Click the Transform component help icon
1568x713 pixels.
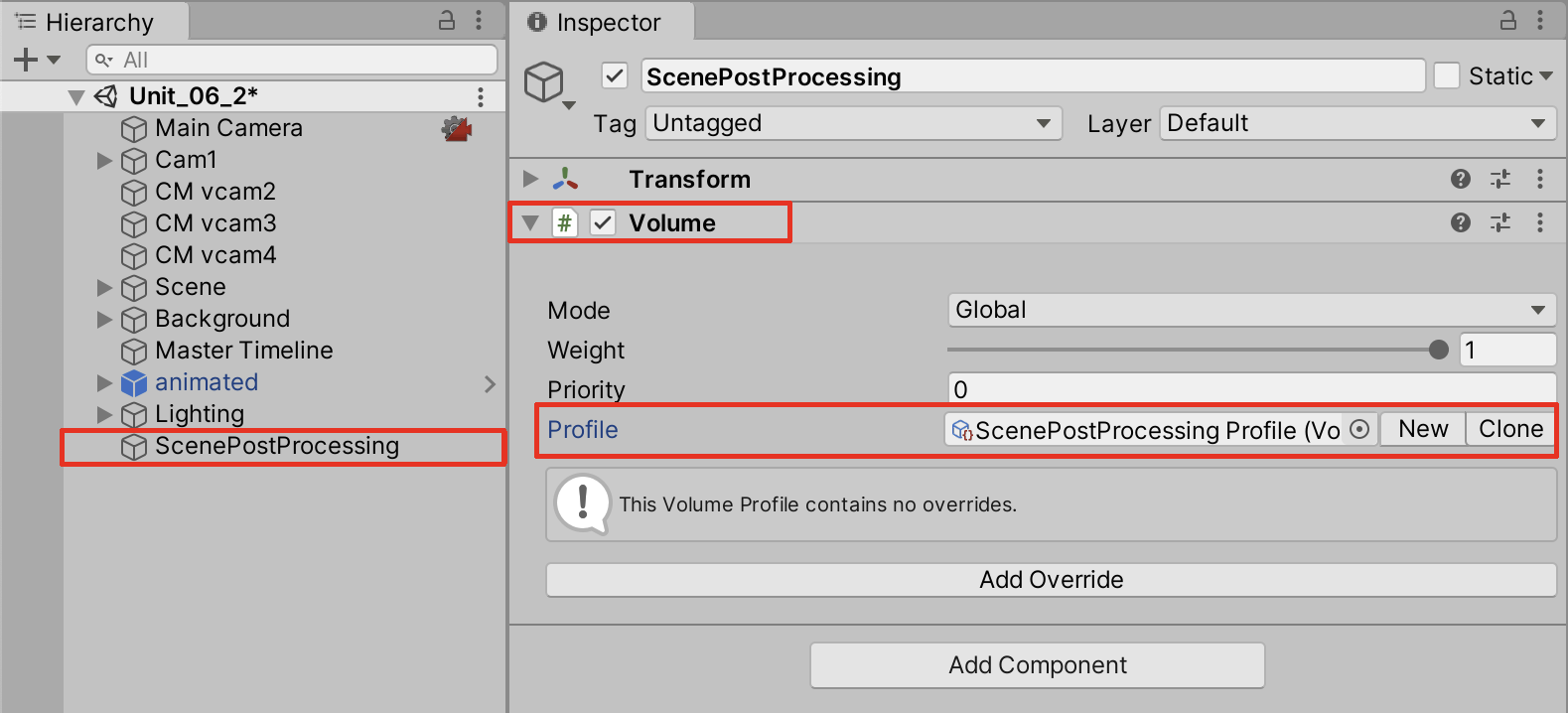[x=1460, y=179]
